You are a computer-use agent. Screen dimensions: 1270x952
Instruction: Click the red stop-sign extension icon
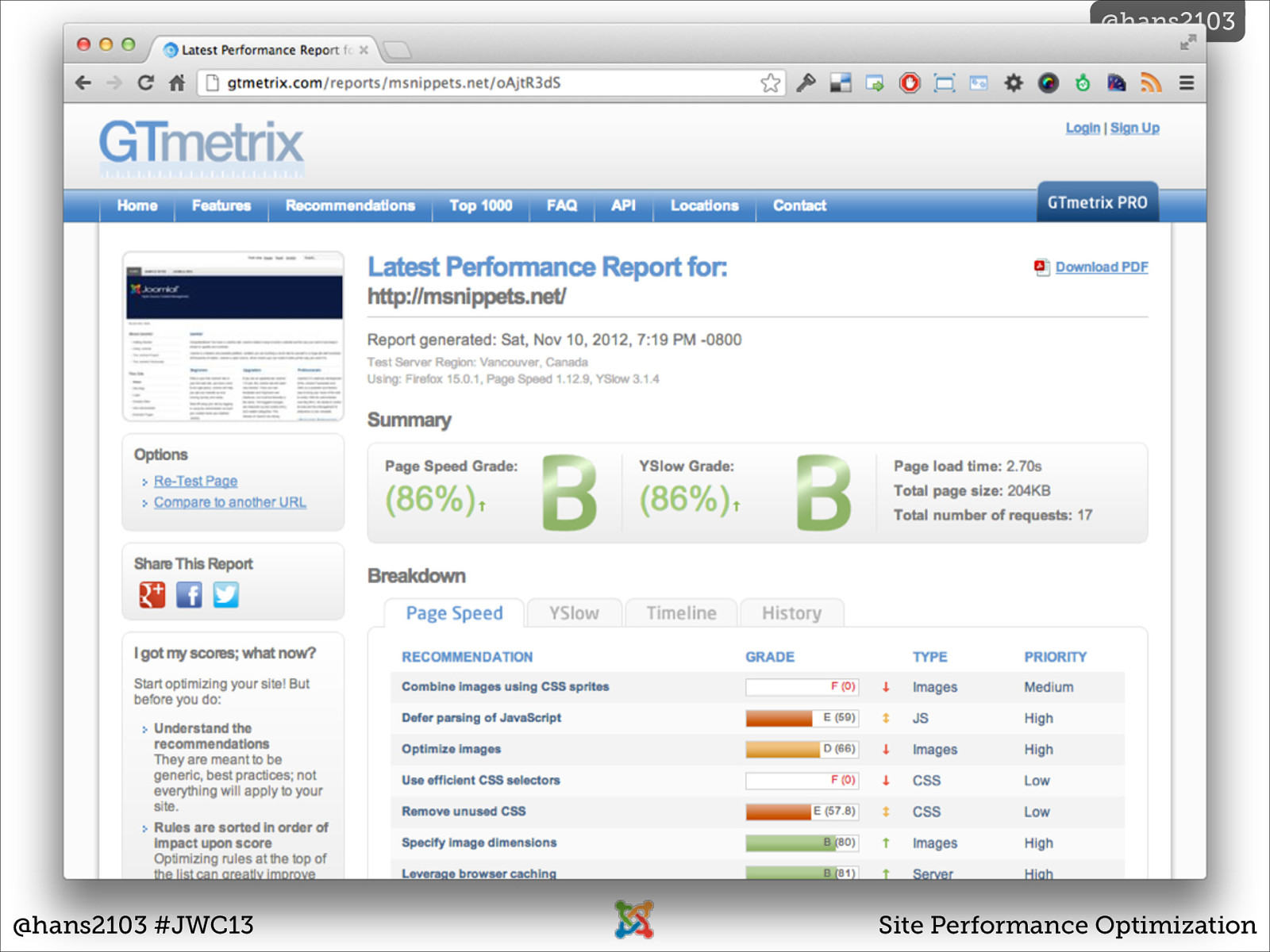pos(910,83)
